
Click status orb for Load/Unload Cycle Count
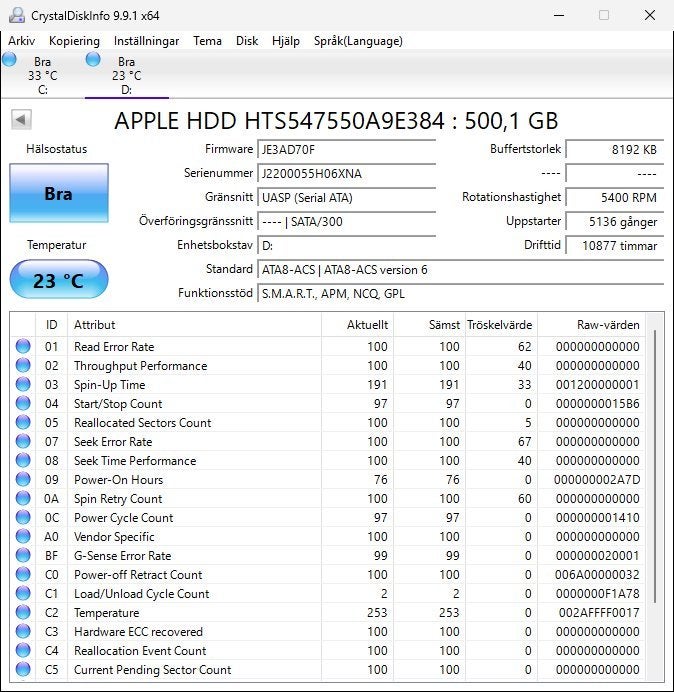(23, 593)
